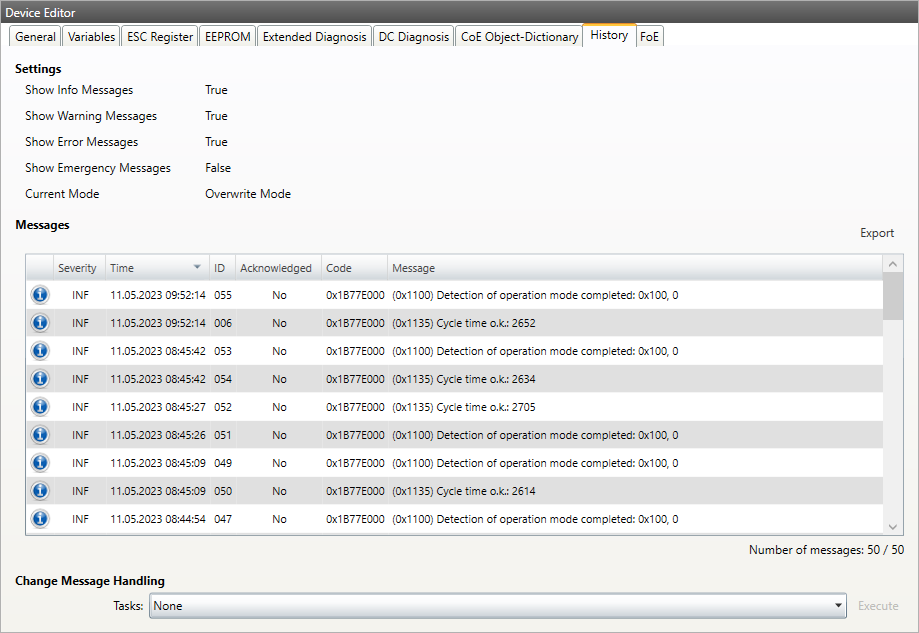Open the Tasks dropdown showing None

coord(497,606)
